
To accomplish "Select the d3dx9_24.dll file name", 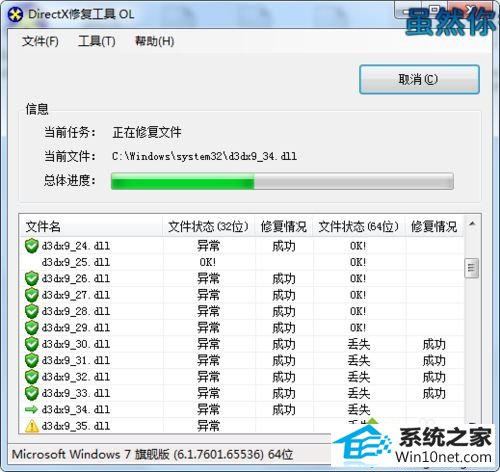I will [76, 246].
